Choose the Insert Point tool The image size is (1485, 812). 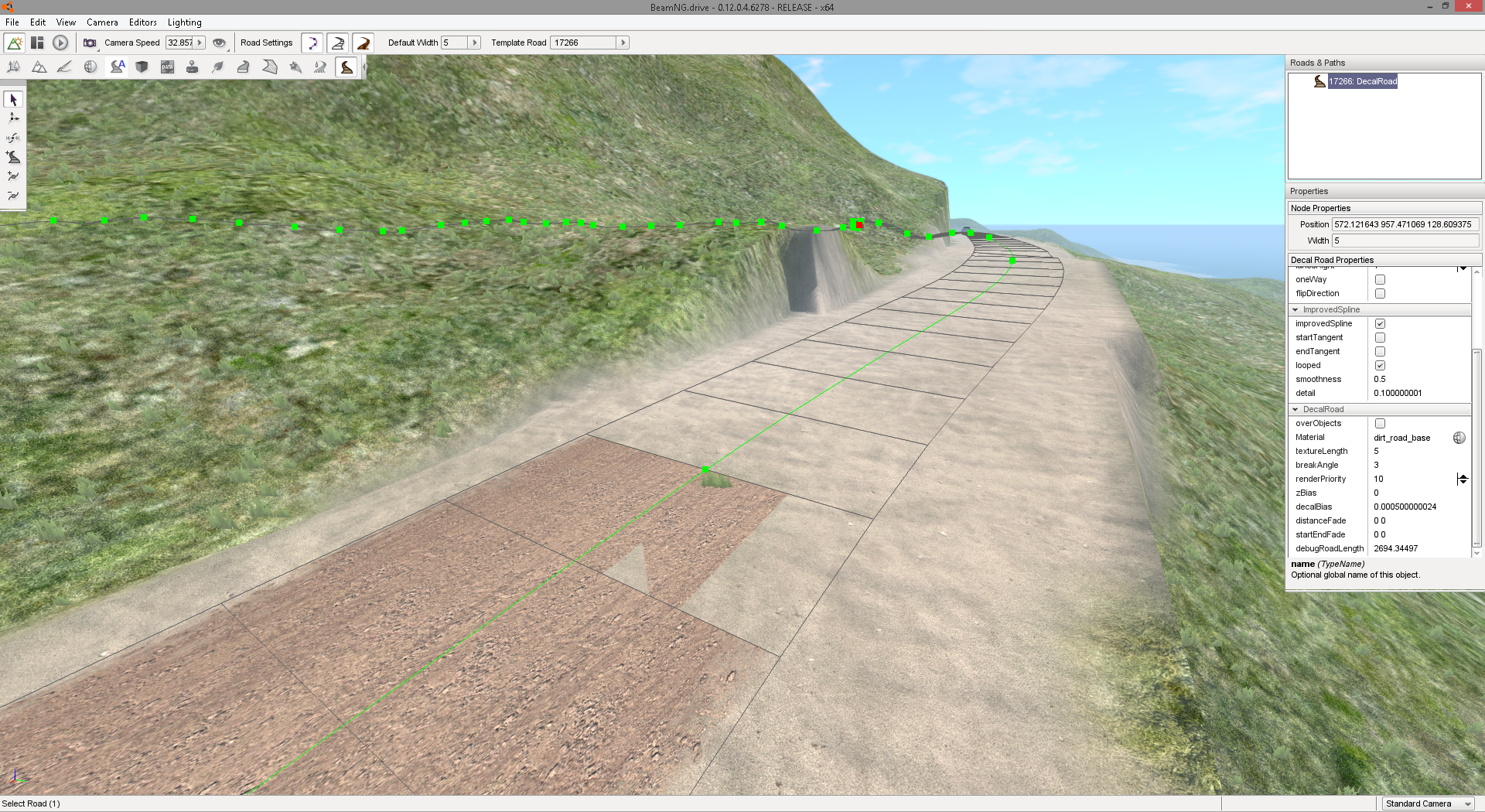coord(13,176)
